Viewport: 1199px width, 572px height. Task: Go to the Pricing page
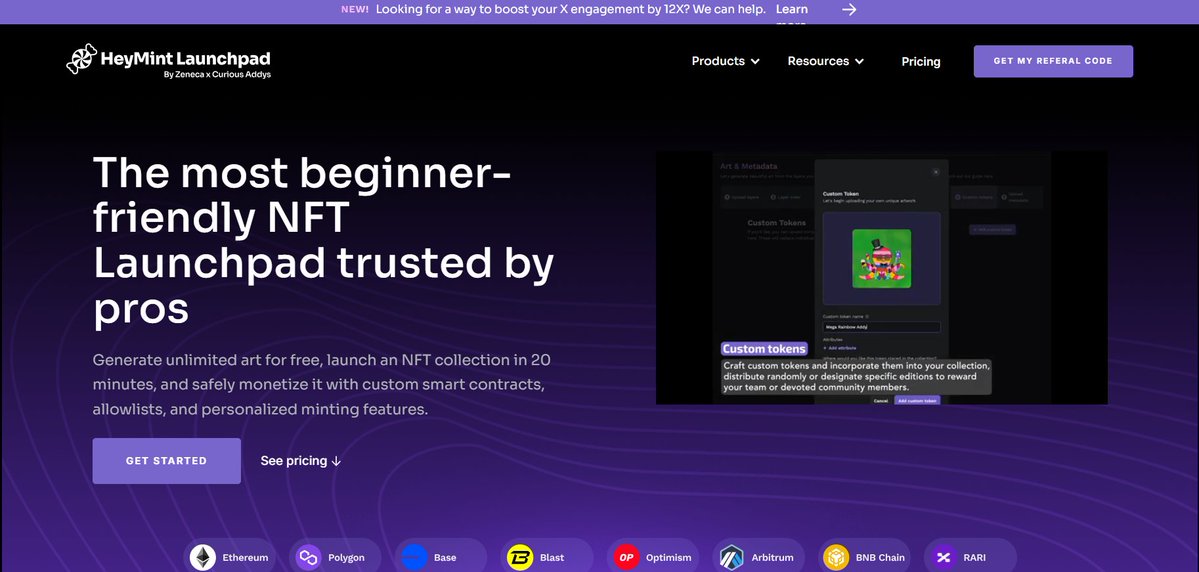click(x=921, y=62)
